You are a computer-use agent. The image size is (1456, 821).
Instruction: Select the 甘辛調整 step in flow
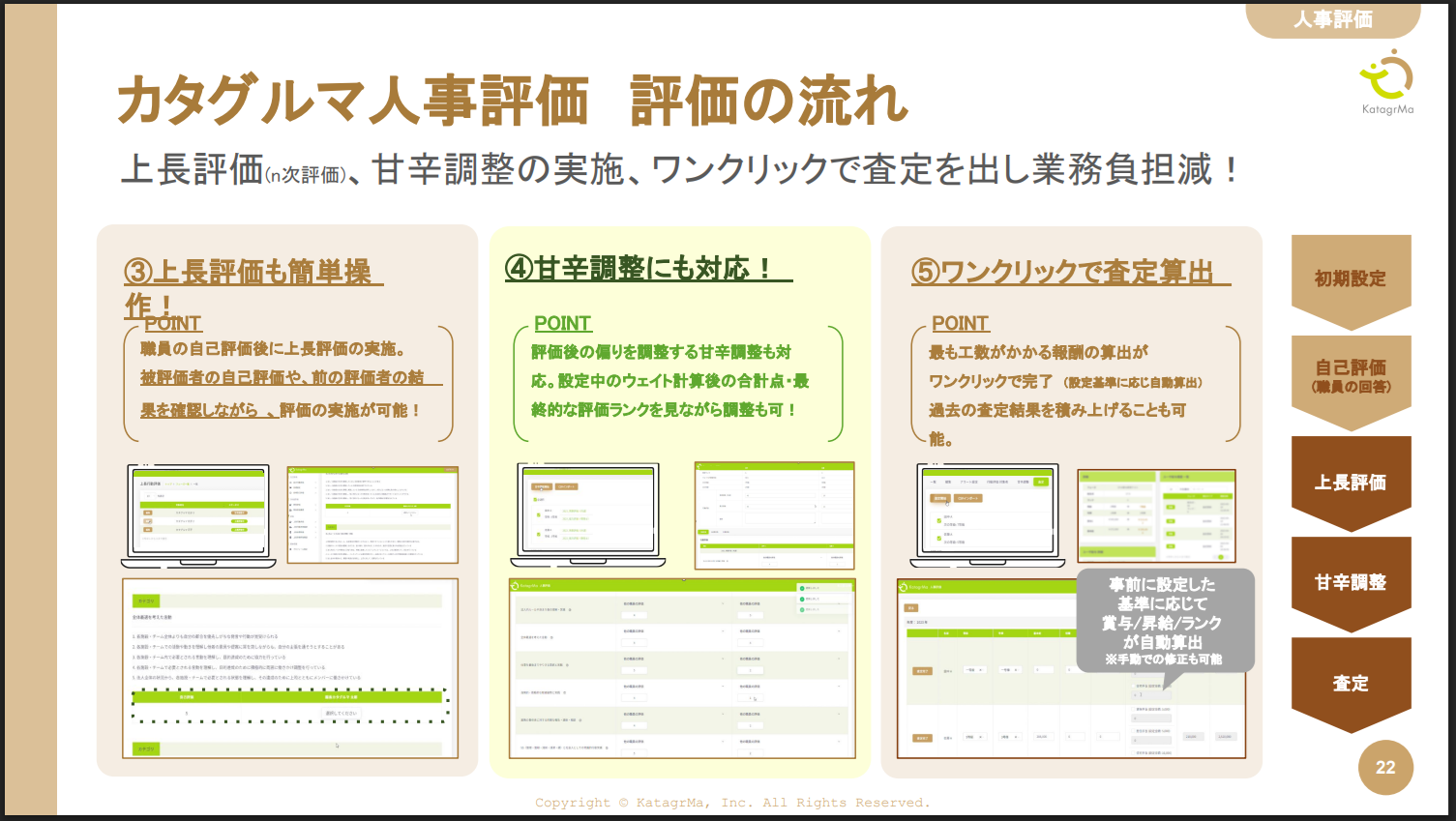pos(1351,582)
